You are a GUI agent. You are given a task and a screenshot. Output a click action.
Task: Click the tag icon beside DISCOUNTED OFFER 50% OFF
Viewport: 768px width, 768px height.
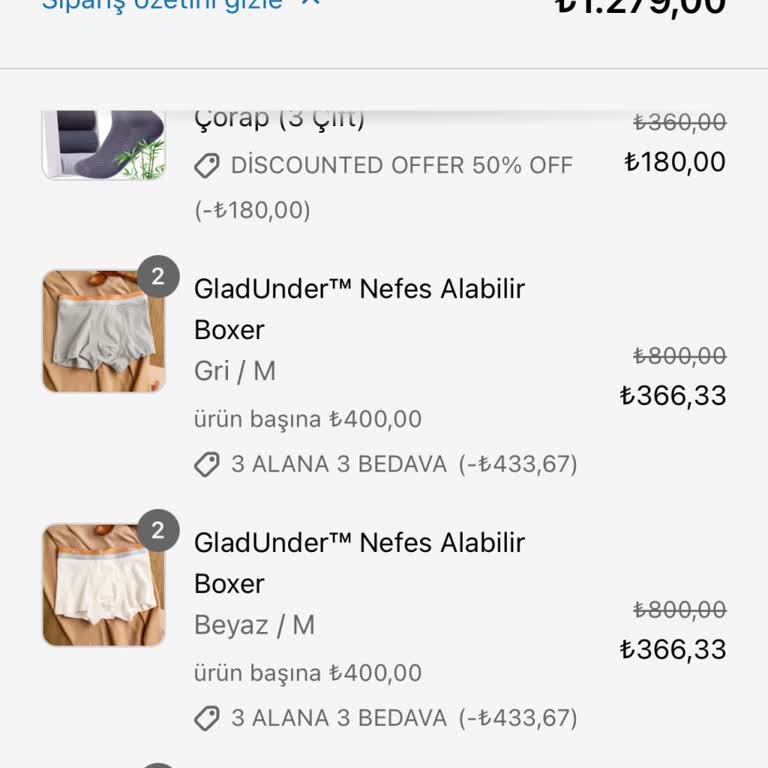tap(207, 166)
